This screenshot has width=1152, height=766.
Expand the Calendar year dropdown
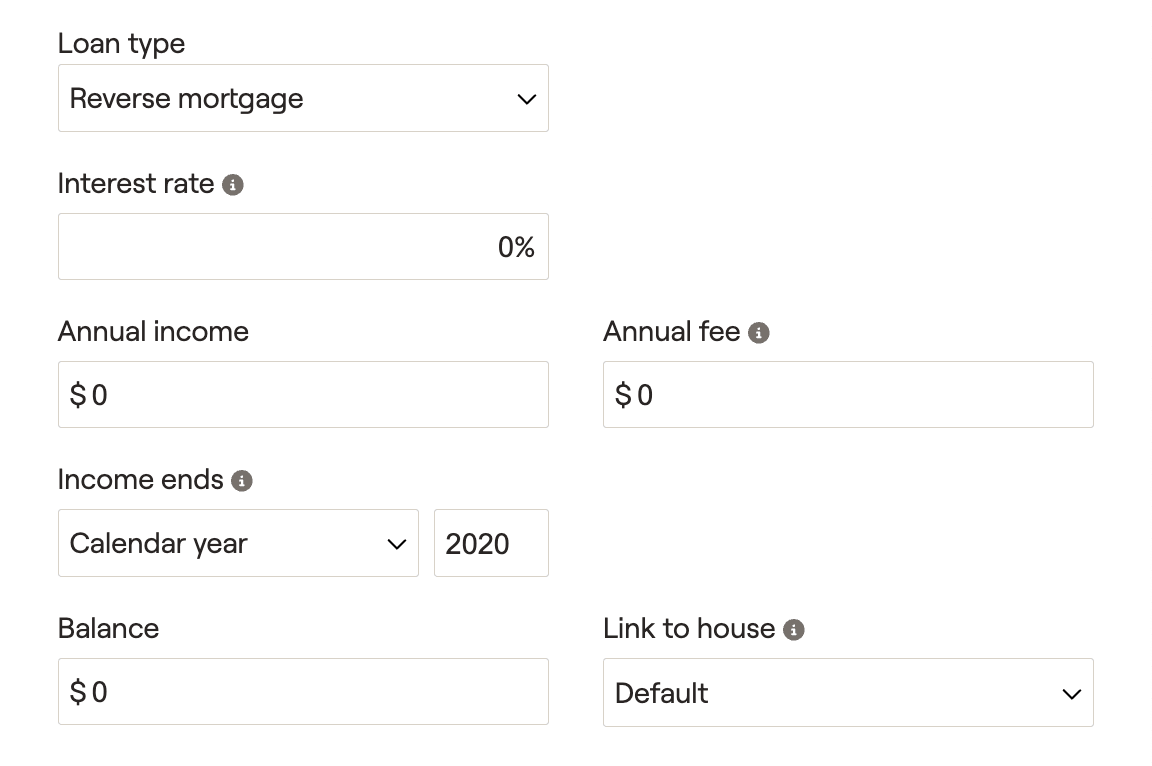pos(238,543)
